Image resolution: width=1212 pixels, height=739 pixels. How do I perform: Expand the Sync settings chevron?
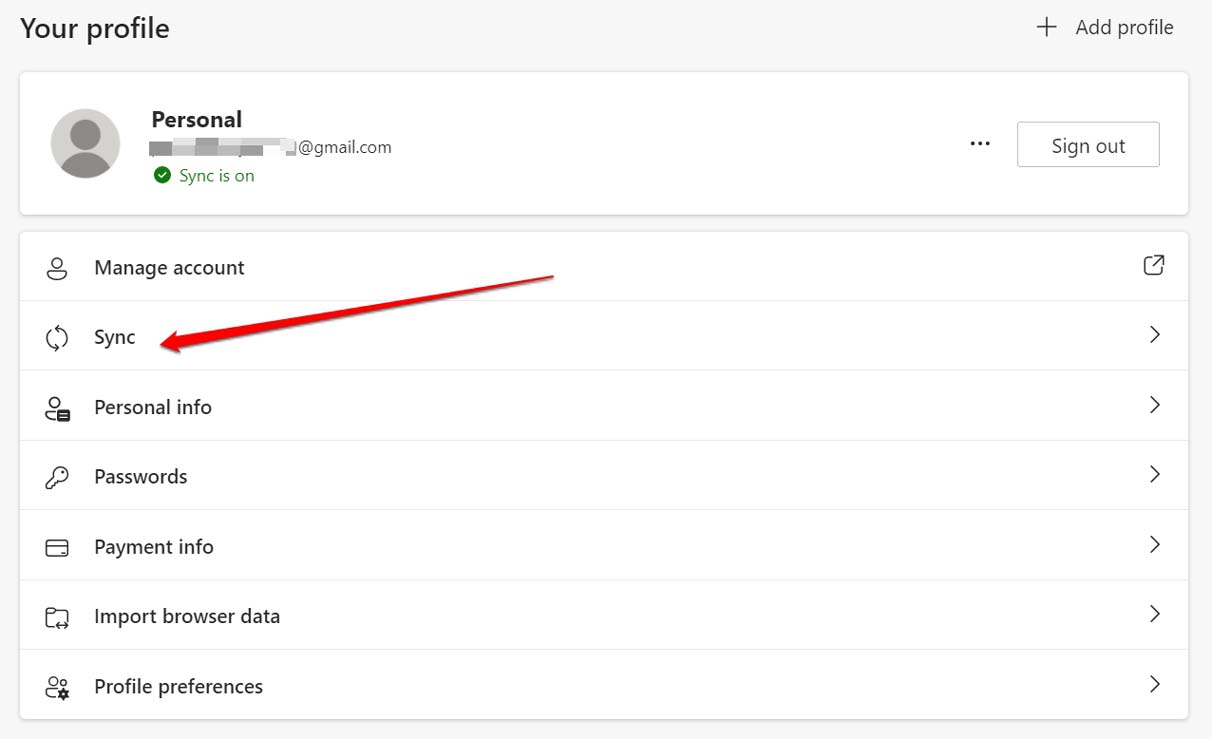pos(1155,335)
